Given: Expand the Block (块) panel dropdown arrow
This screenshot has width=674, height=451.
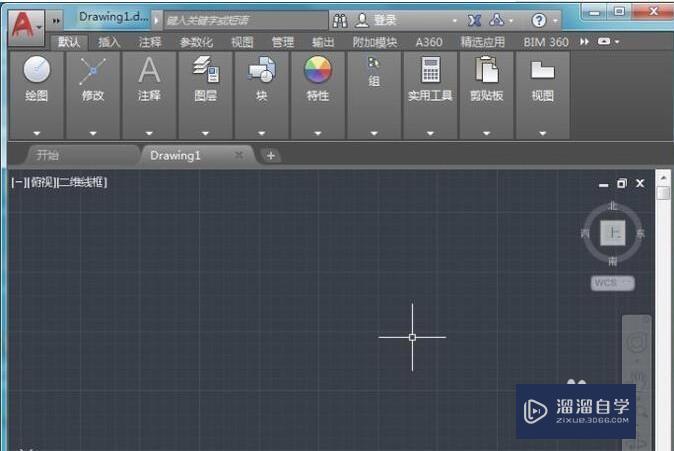Looking at the screenshot, I should click(261, 133).
